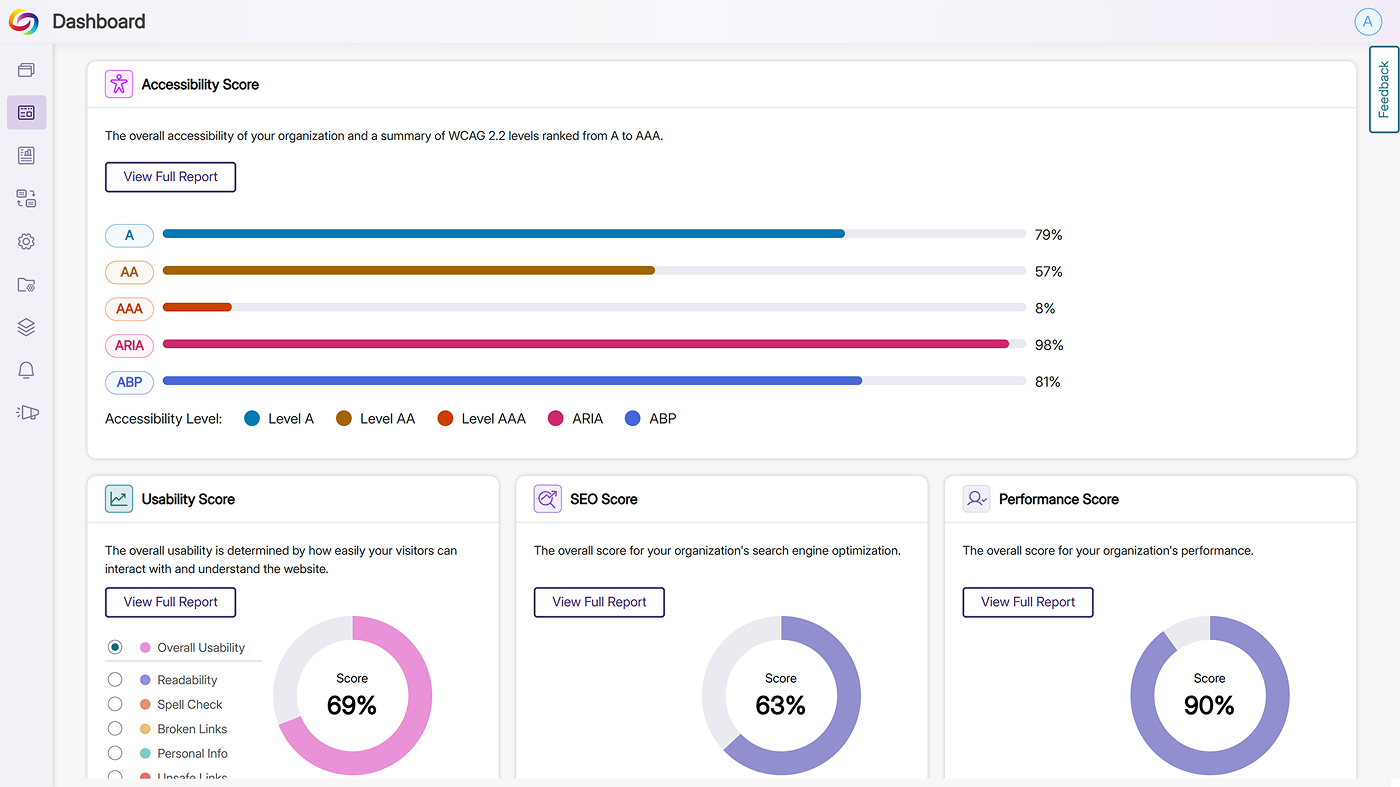Viewport: 1400px width, 787px height.
Task: Open the layers stack icon in sidebar
Action: [x=26, y=327]
